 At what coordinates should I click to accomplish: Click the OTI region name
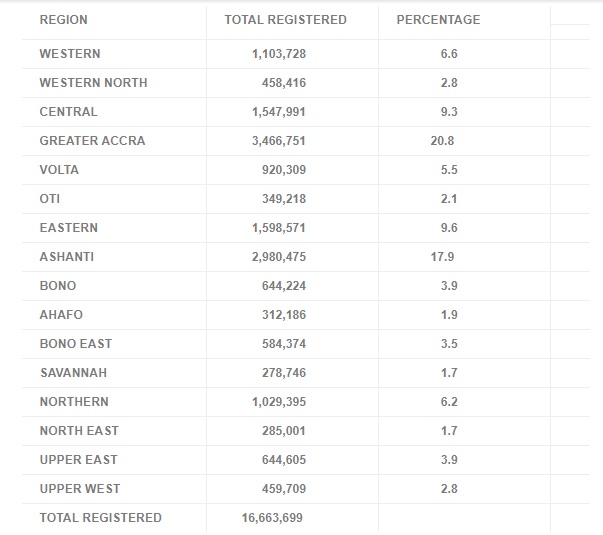pyautogui.click(x=50, y=199)
